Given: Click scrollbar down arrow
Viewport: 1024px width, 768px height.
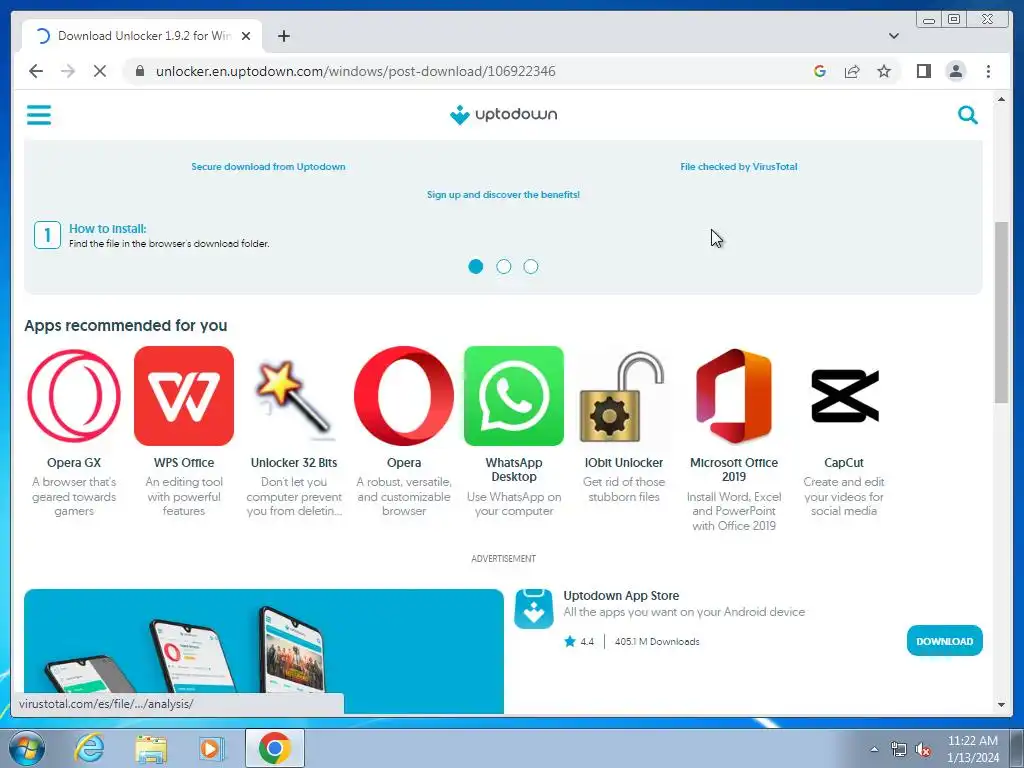Looking at the screenshot, I should [x=1001, y=705].
